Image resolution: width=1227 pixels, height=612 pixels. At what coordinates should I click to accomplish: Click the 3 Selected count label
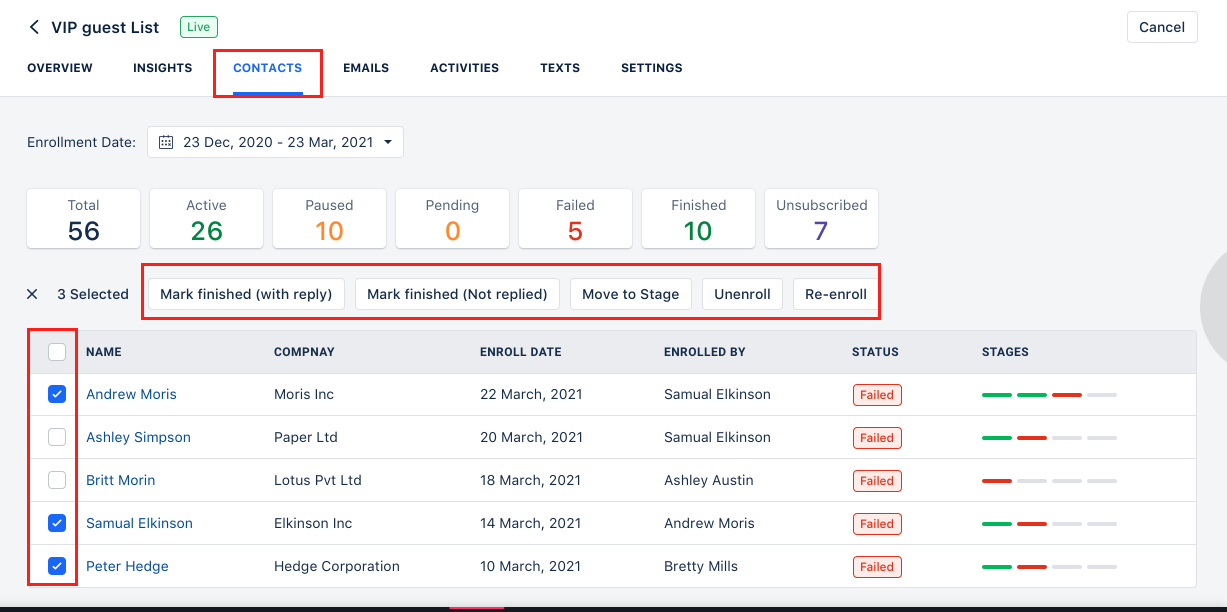(93, 294)
